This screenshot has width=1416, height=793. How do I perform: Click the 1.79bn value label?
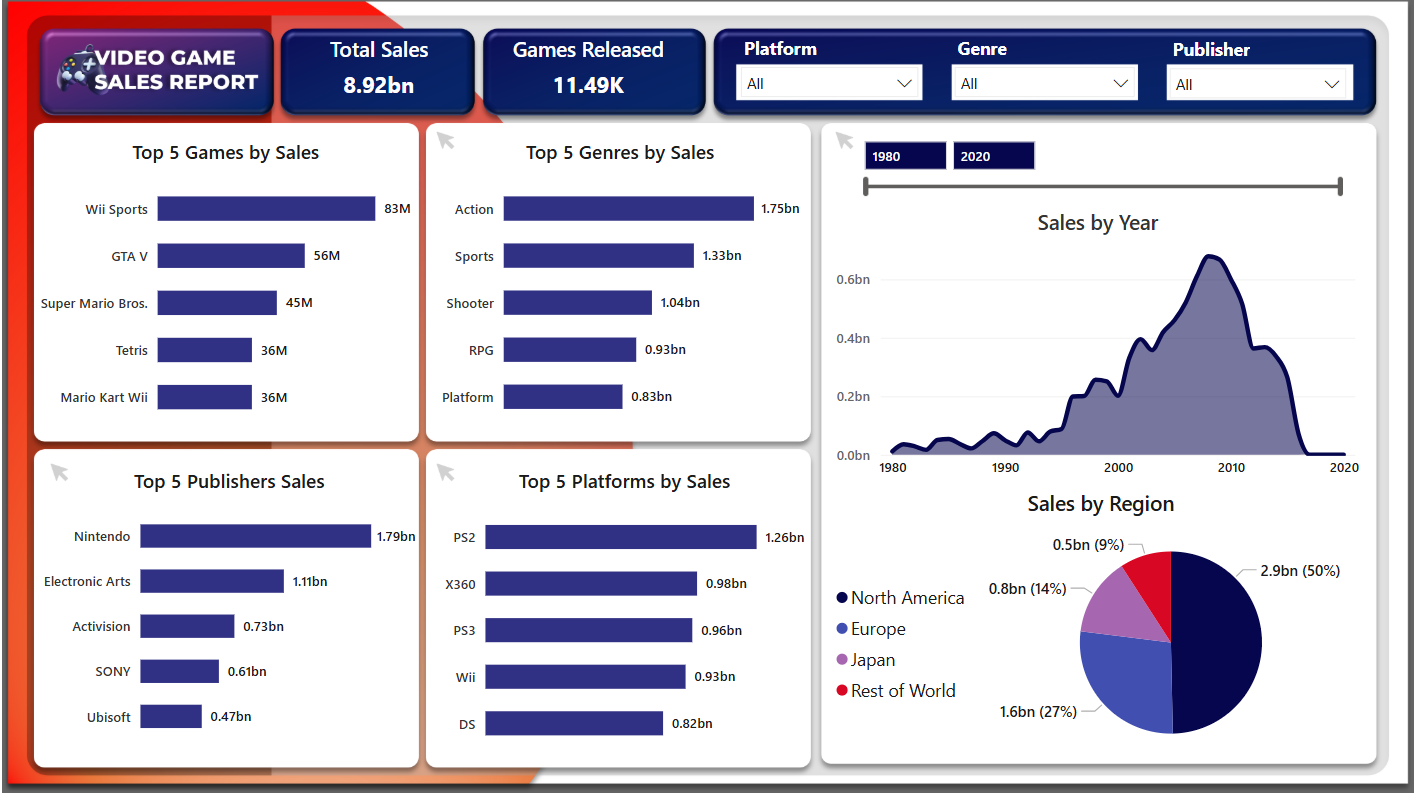click(x=396, y=536)
